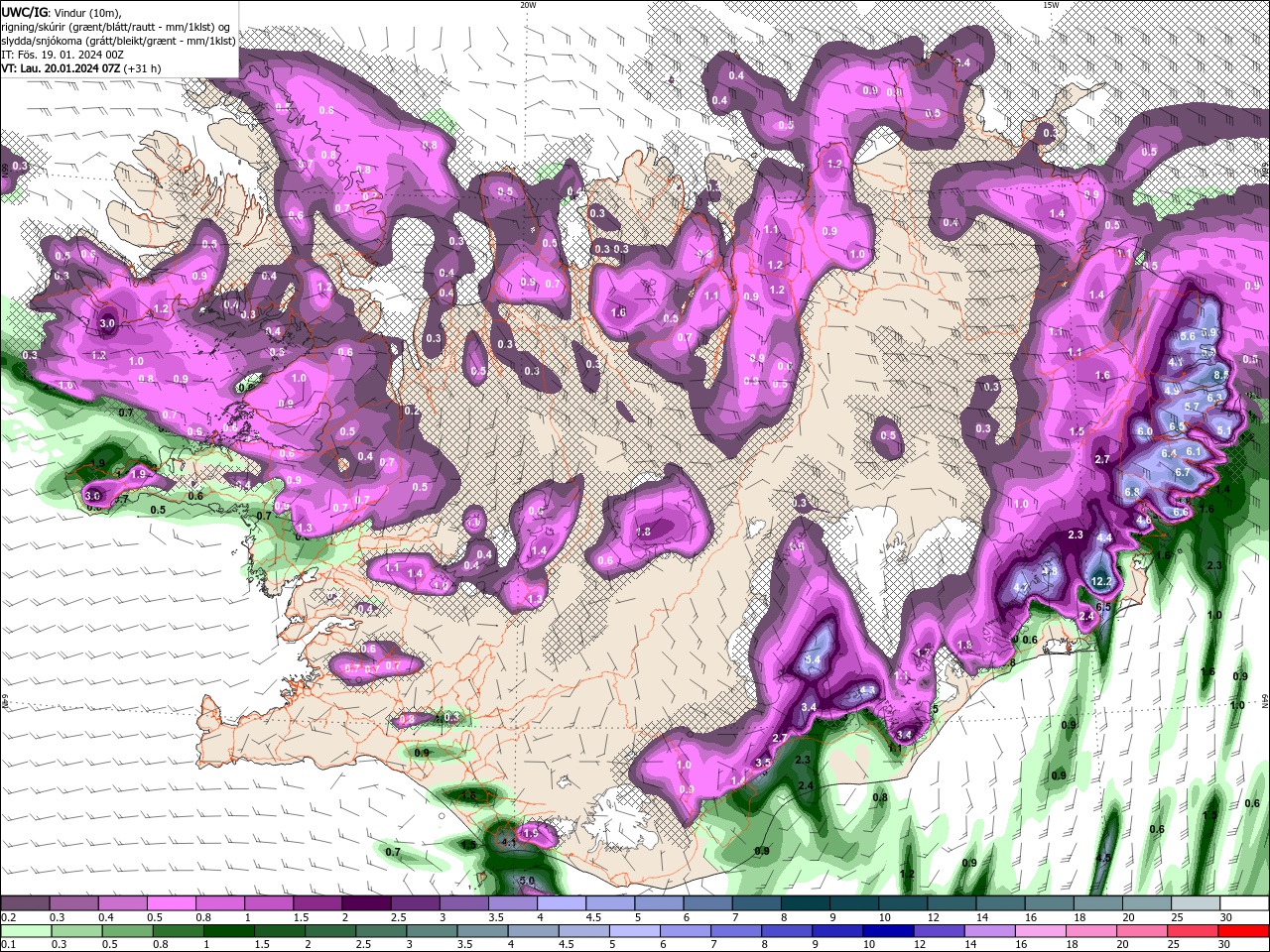Click the 6.7 value on the map
1270x952 pixels.
[x=1183, y=471]
